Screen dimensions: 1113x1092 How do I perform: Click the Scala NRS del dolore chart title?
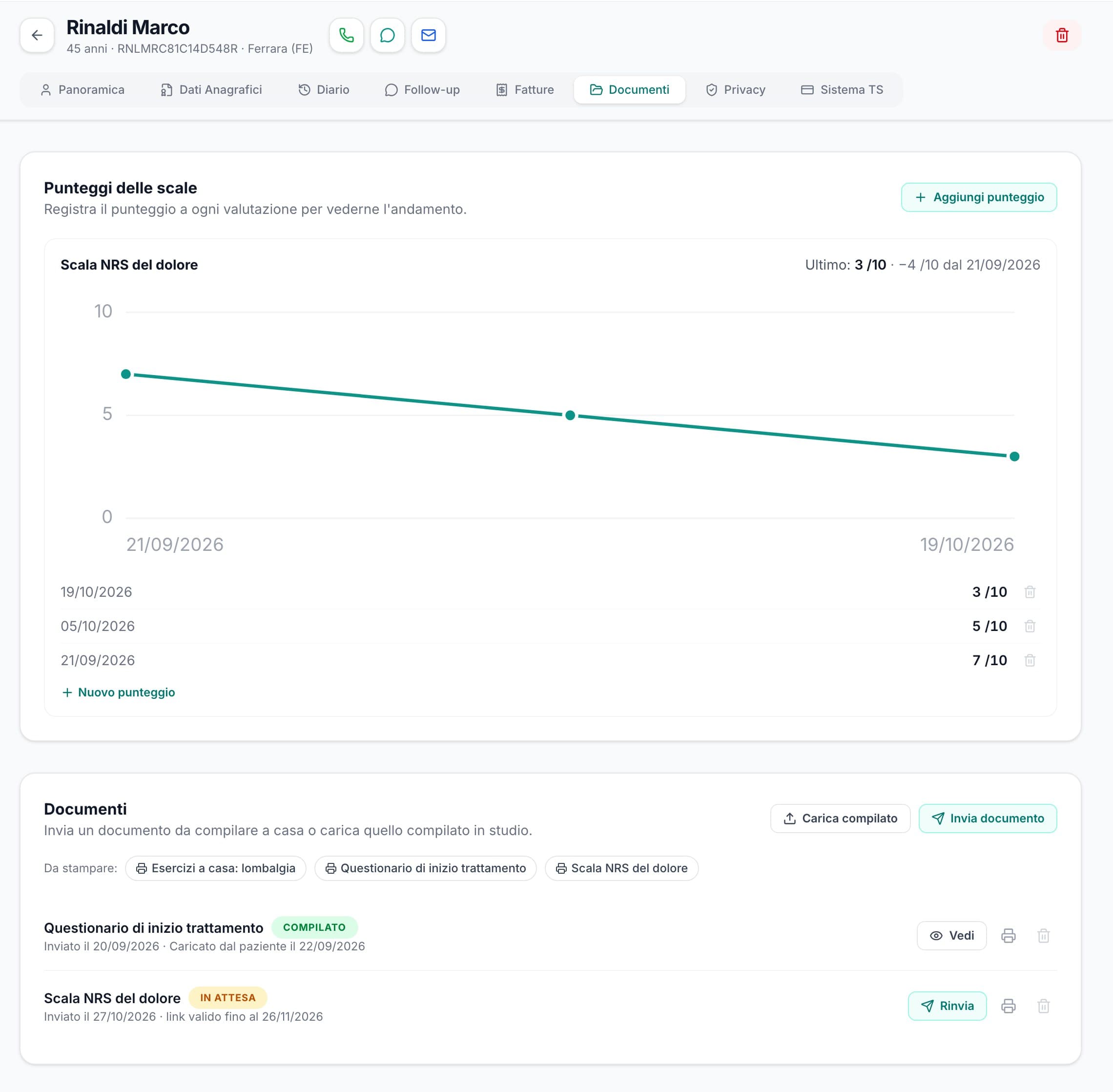pos(129,265)
